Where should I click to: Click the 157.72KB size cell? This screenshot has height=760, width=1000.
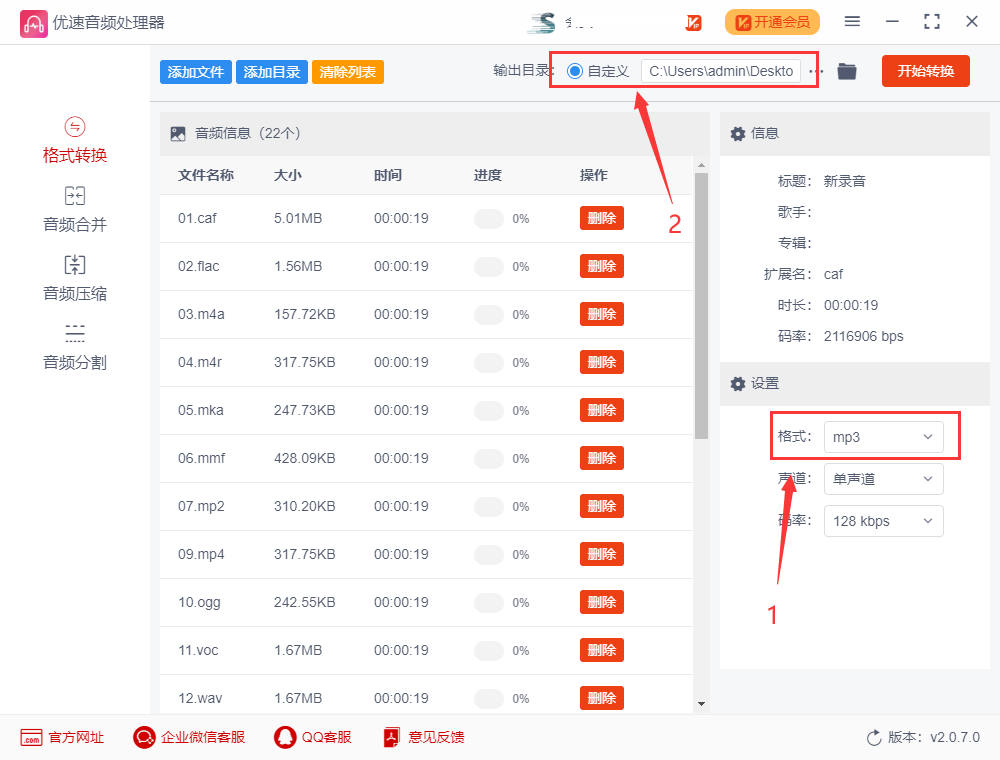[304, 314]
